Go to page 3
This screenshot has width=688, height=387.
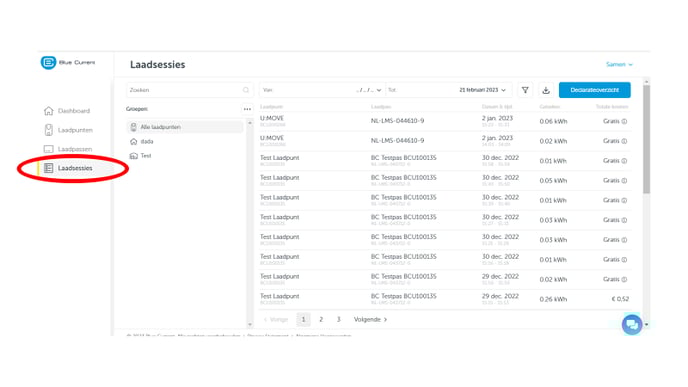pos(339,319)
